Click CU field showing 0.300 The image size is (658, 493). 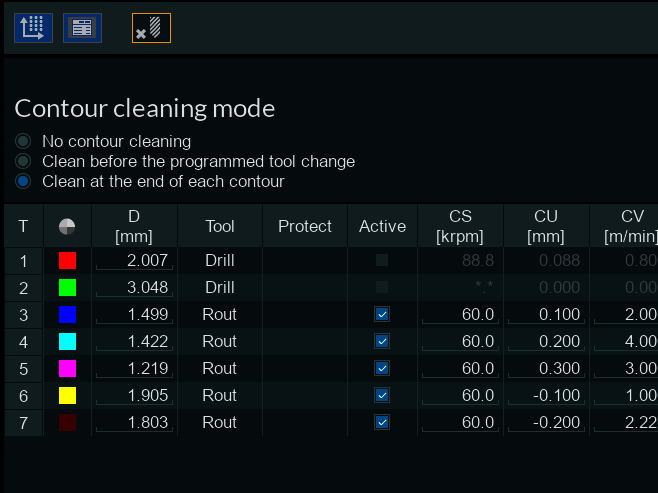click(546, 368)
